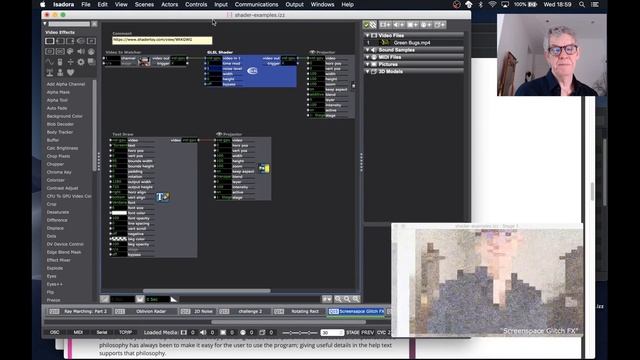Click the middle magnifier zoom icon below scene editor

coord(347,299)
